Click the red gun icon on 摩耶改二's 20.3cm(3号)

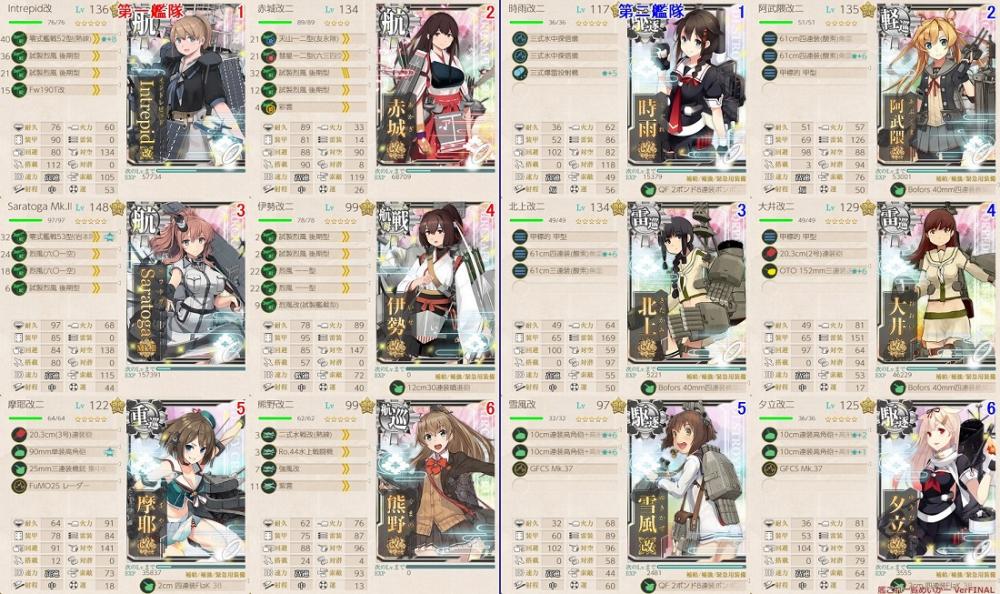(x=19, y=434)
